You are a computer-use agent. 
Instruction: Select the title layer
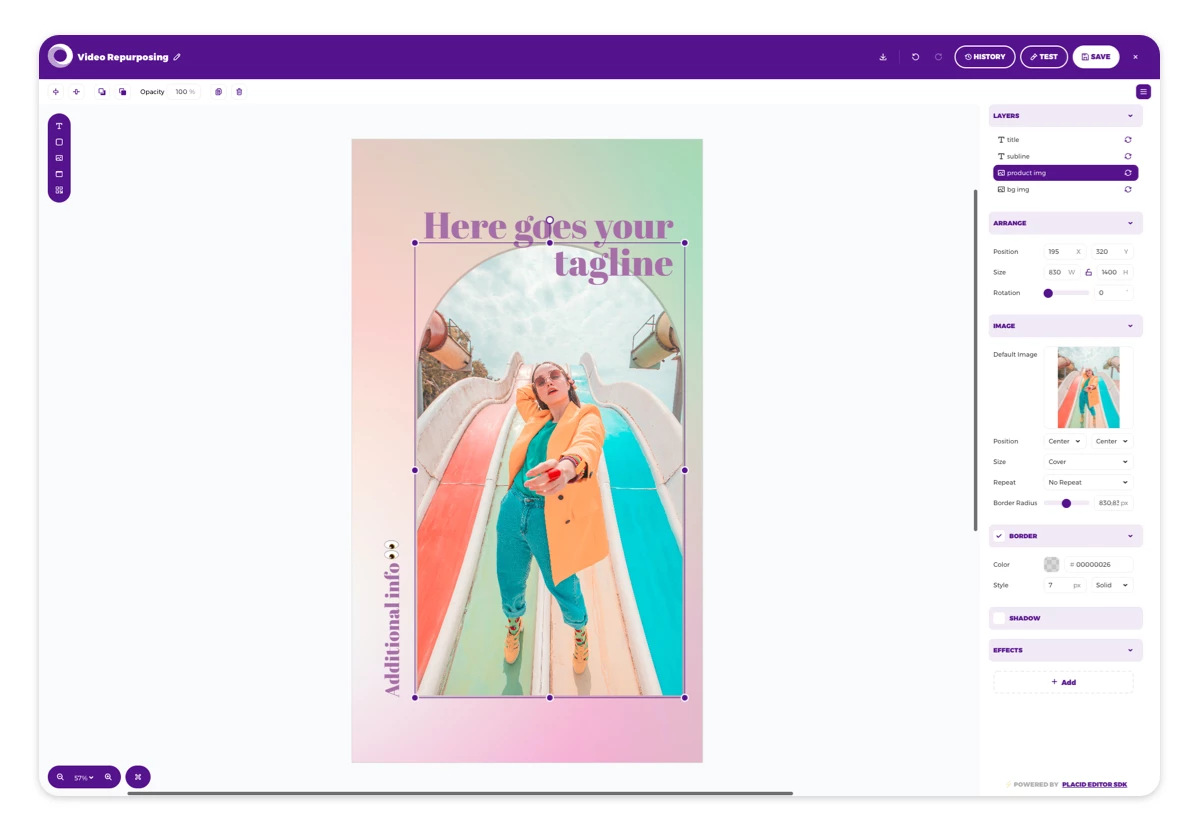pos(1065,140)
